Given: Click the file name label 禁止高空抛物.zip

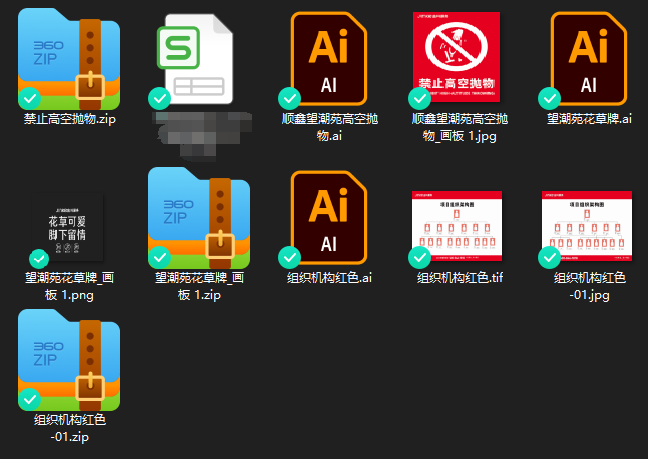Looking at the screenshot, I should pos(70,121).
